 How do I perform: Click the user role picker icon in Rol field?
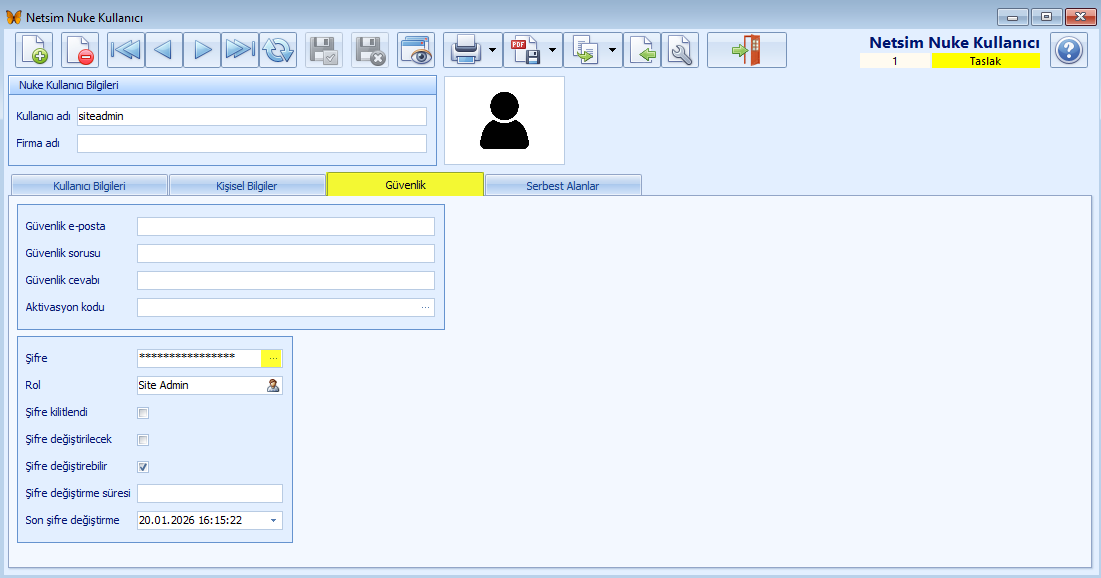click(273, 385)
